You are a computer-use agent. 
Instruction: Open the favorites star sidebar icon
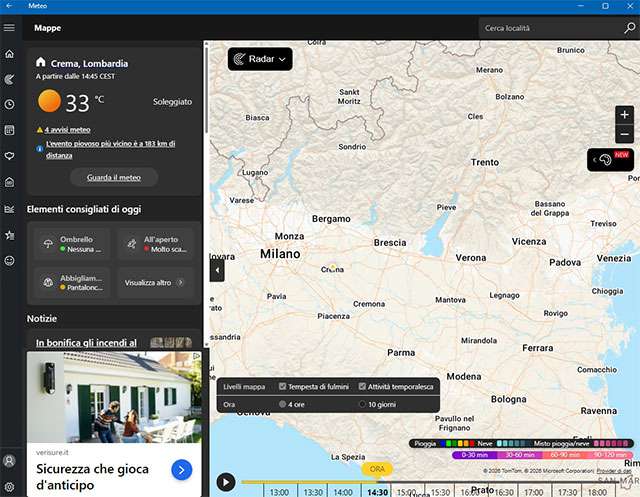pos(9,235)
